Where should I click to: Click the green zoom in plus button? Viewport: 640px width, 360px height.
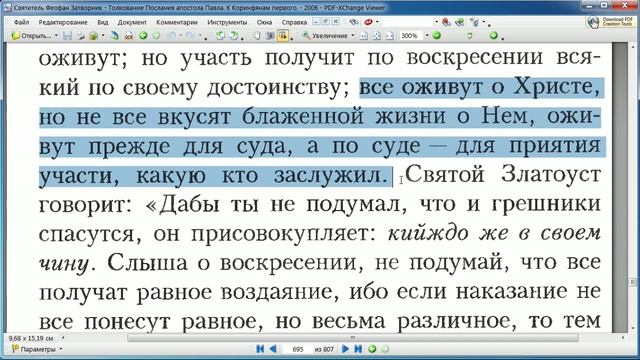(493, 36)
